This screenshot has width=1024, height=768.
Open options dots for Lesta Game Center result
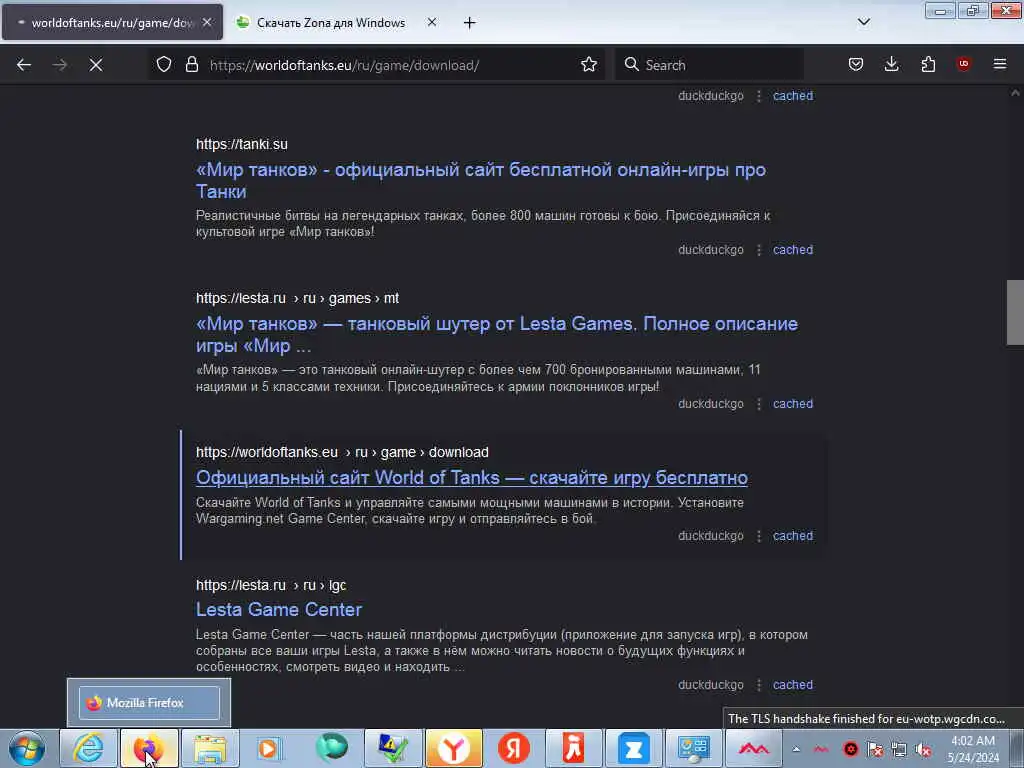759,685
